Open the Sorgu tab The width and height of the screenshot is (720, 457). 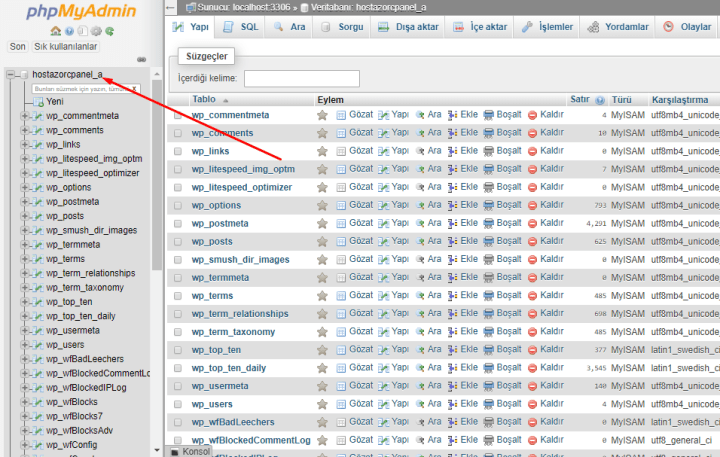342,27
